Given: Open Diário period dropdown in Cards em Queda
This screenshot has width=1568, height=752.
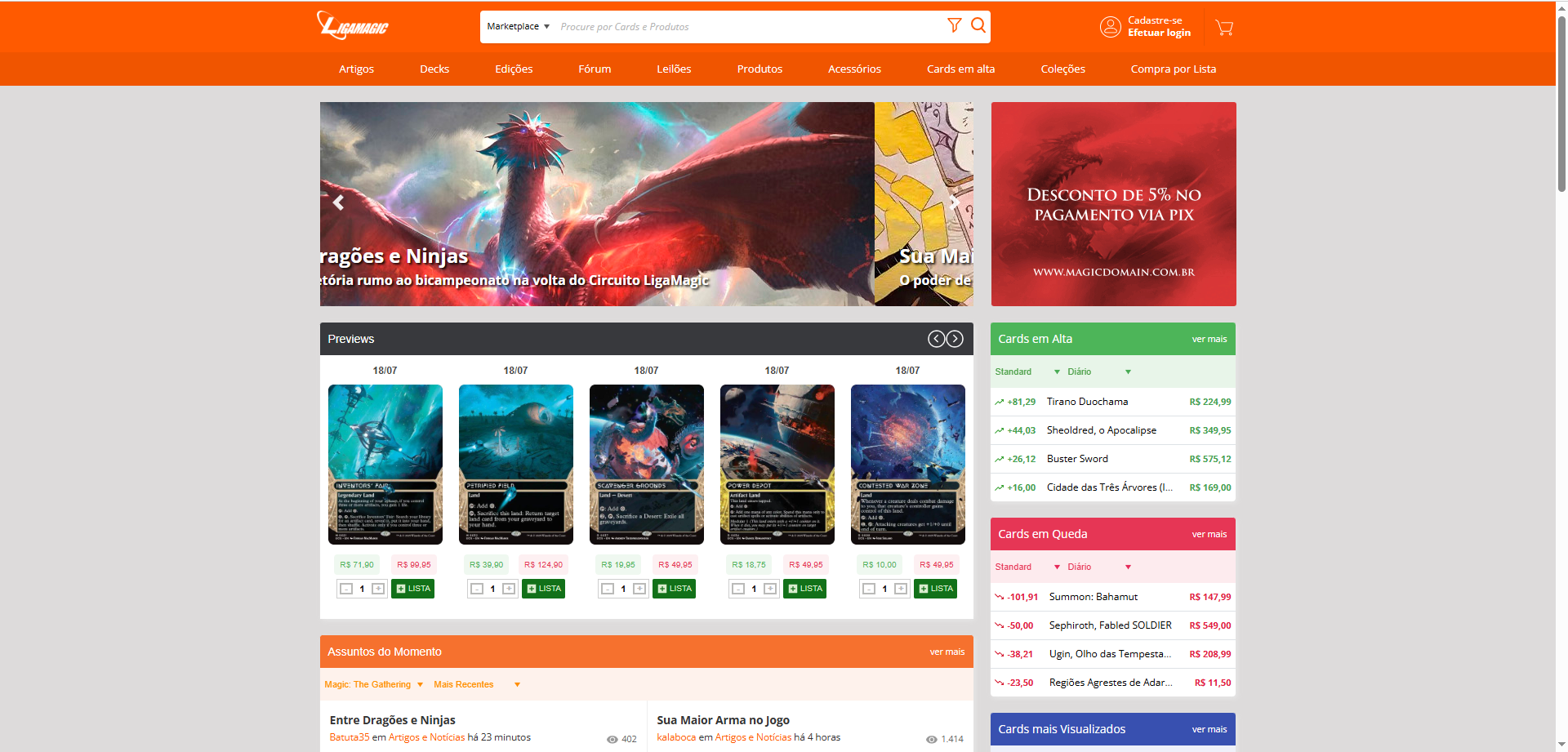Looking at the screenshot, I should (x=1099, y=567).
